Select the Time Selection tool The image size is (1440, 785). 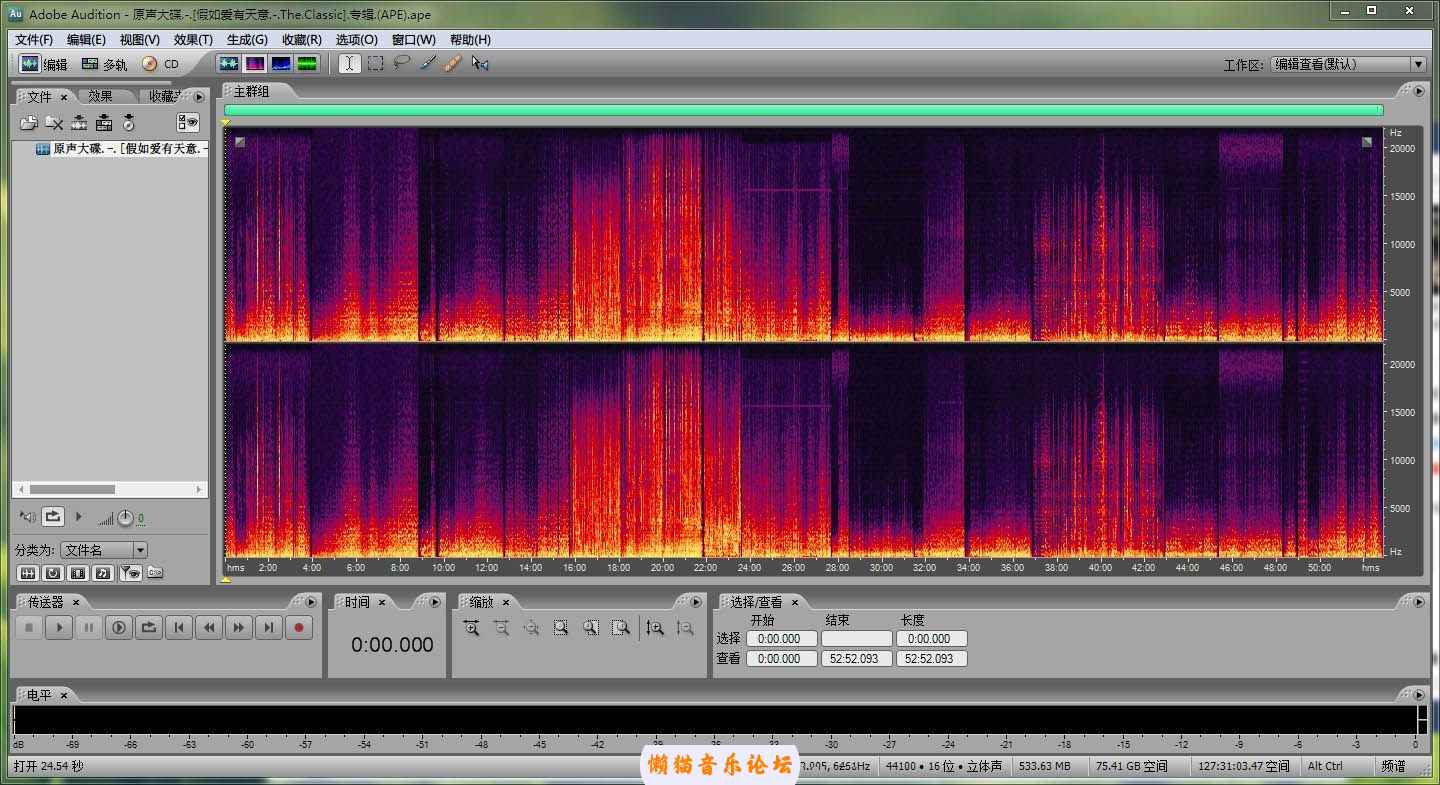coord(349,63)
